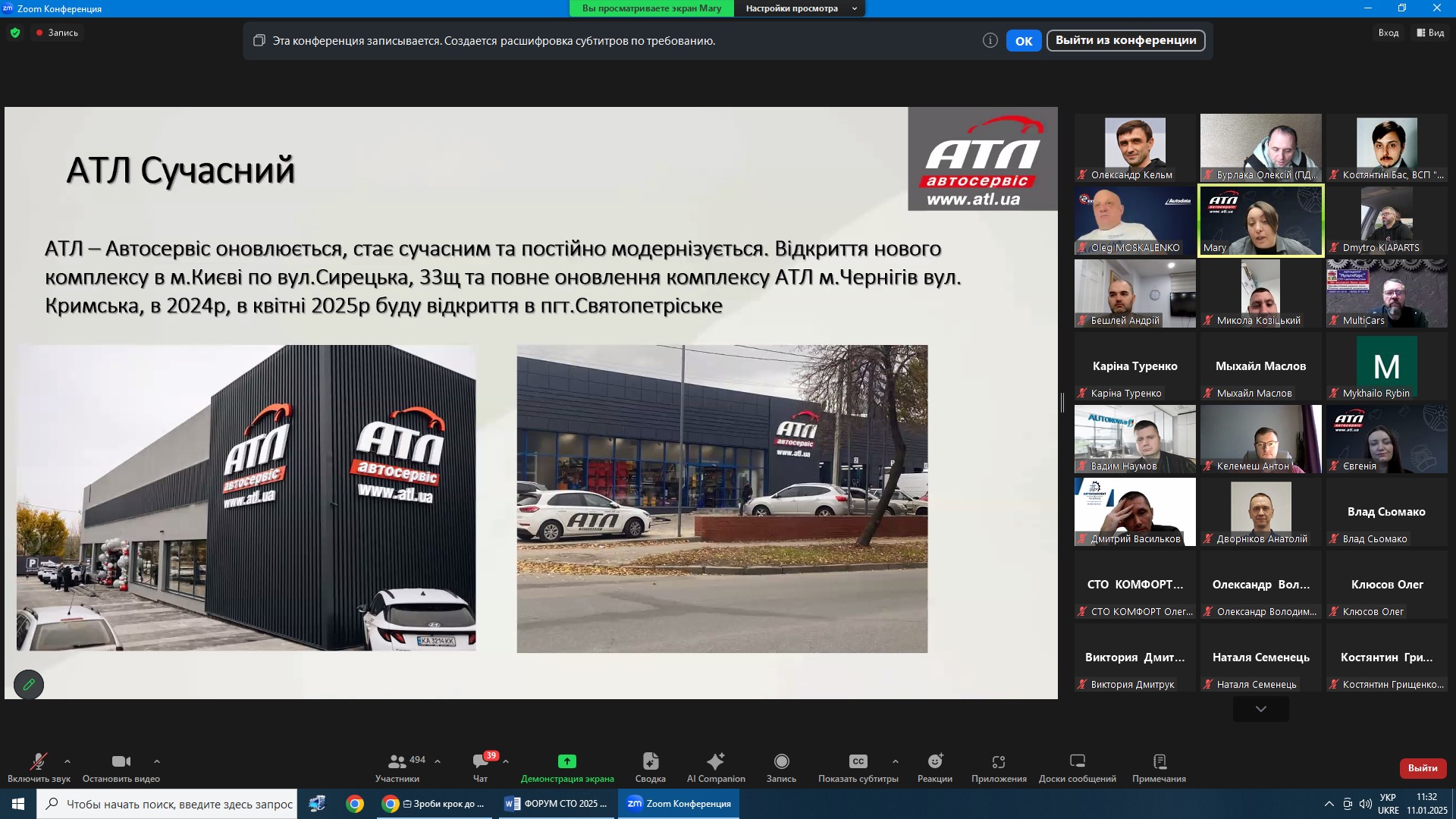
Task: Open the Сводка summary icon
Action: pyautogui.click(x=651, y=761)
